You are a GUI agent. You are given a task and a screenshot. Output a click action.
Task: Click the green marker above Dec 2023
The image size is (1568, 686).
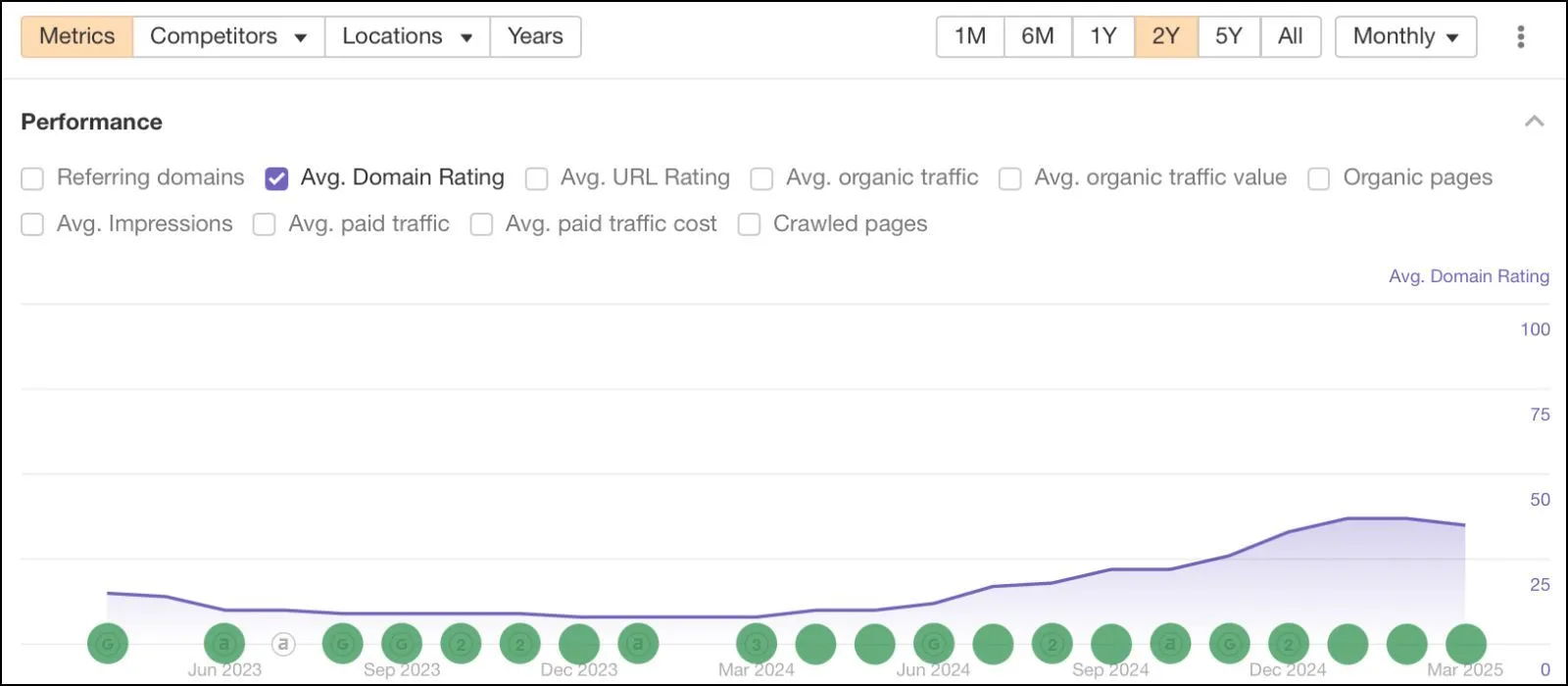pos(579,644)
